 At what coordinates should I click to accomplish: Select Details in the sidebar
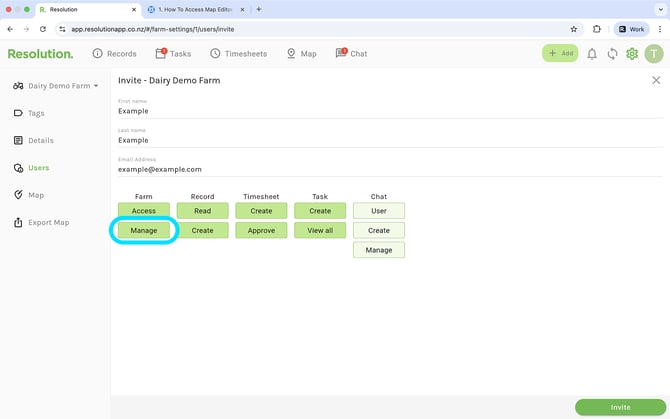(34, 141)
